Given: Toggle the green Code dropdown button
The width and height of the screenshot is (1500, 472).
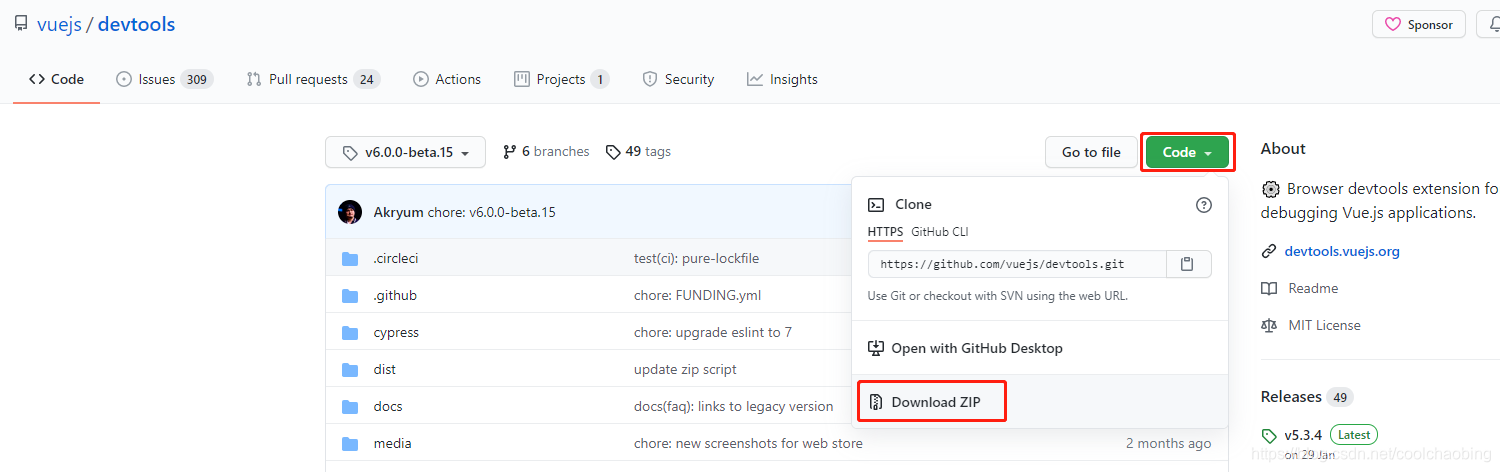Looking at the screenshot, I should [x=1187, y=152].
